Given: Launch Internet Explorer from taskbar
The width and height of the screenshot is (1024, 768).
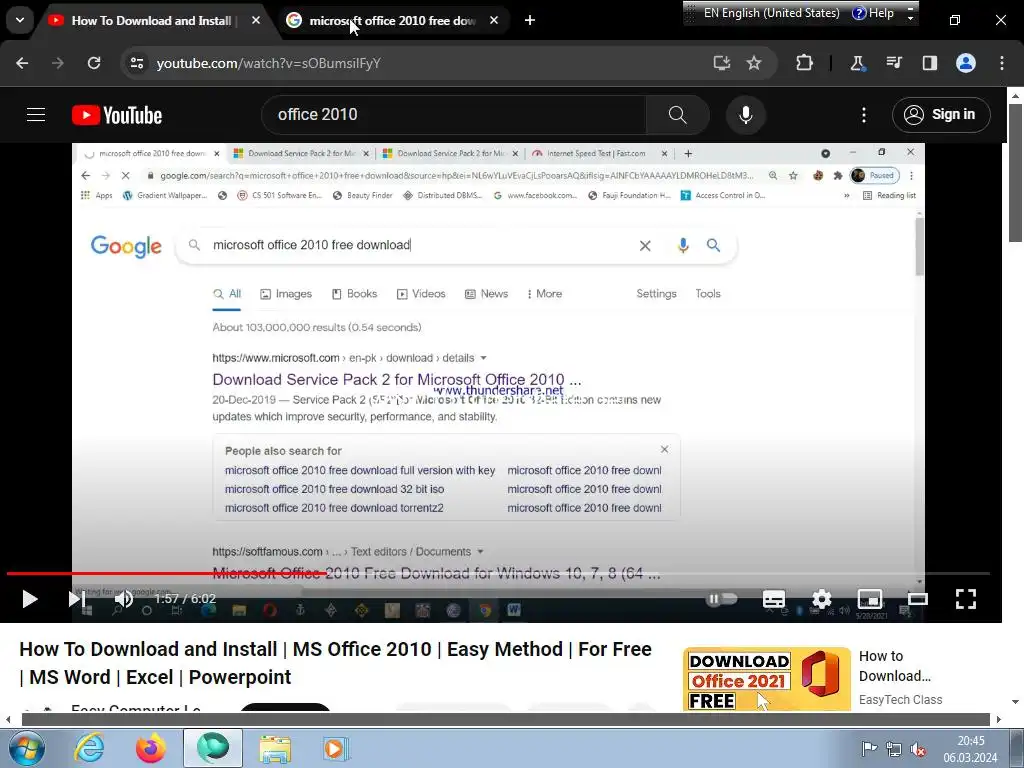Looking at the screenshot, I should coord(89,748).
